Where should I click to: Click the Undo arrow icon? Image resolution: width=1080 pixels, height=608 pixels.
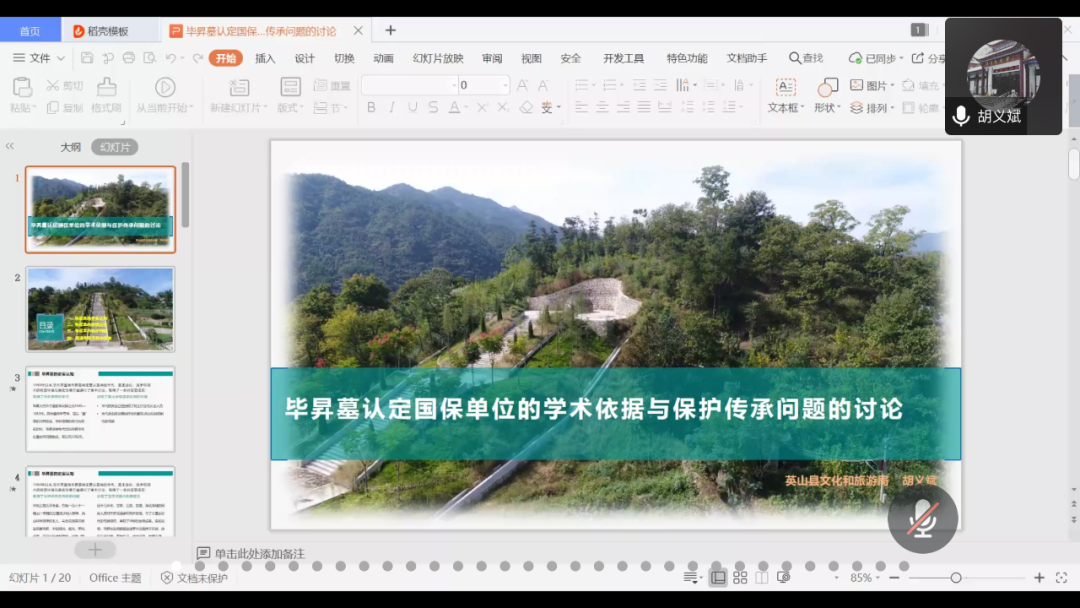pos(171,58)
